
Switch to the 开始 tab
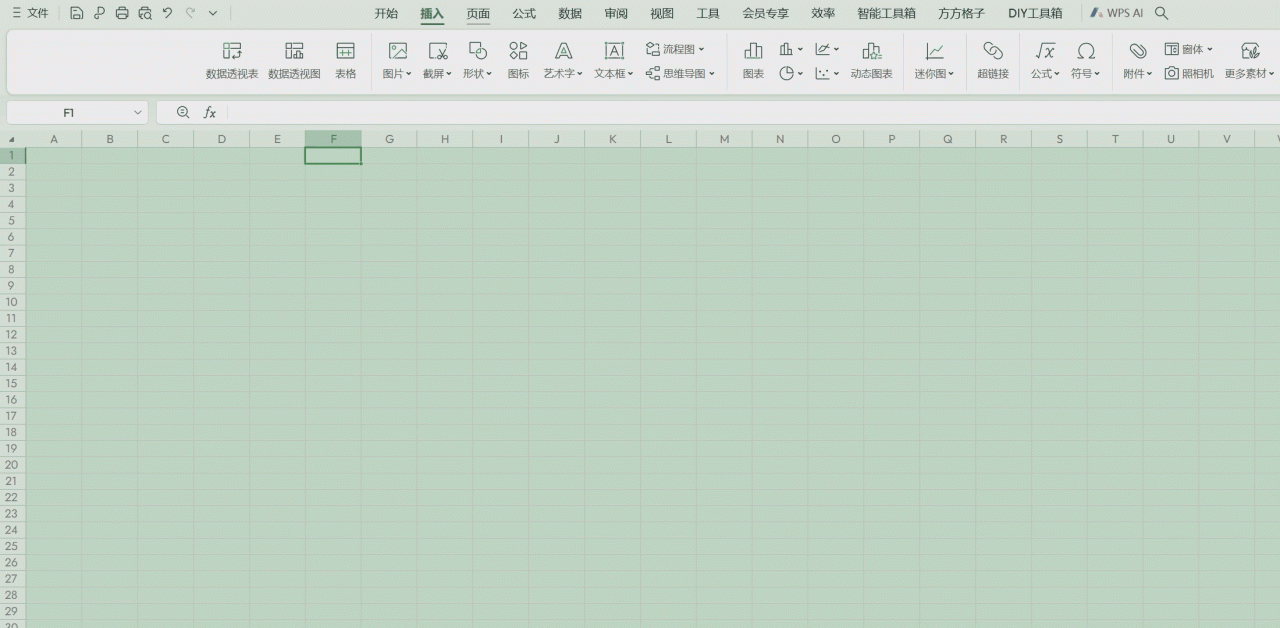tap(386, 14)
